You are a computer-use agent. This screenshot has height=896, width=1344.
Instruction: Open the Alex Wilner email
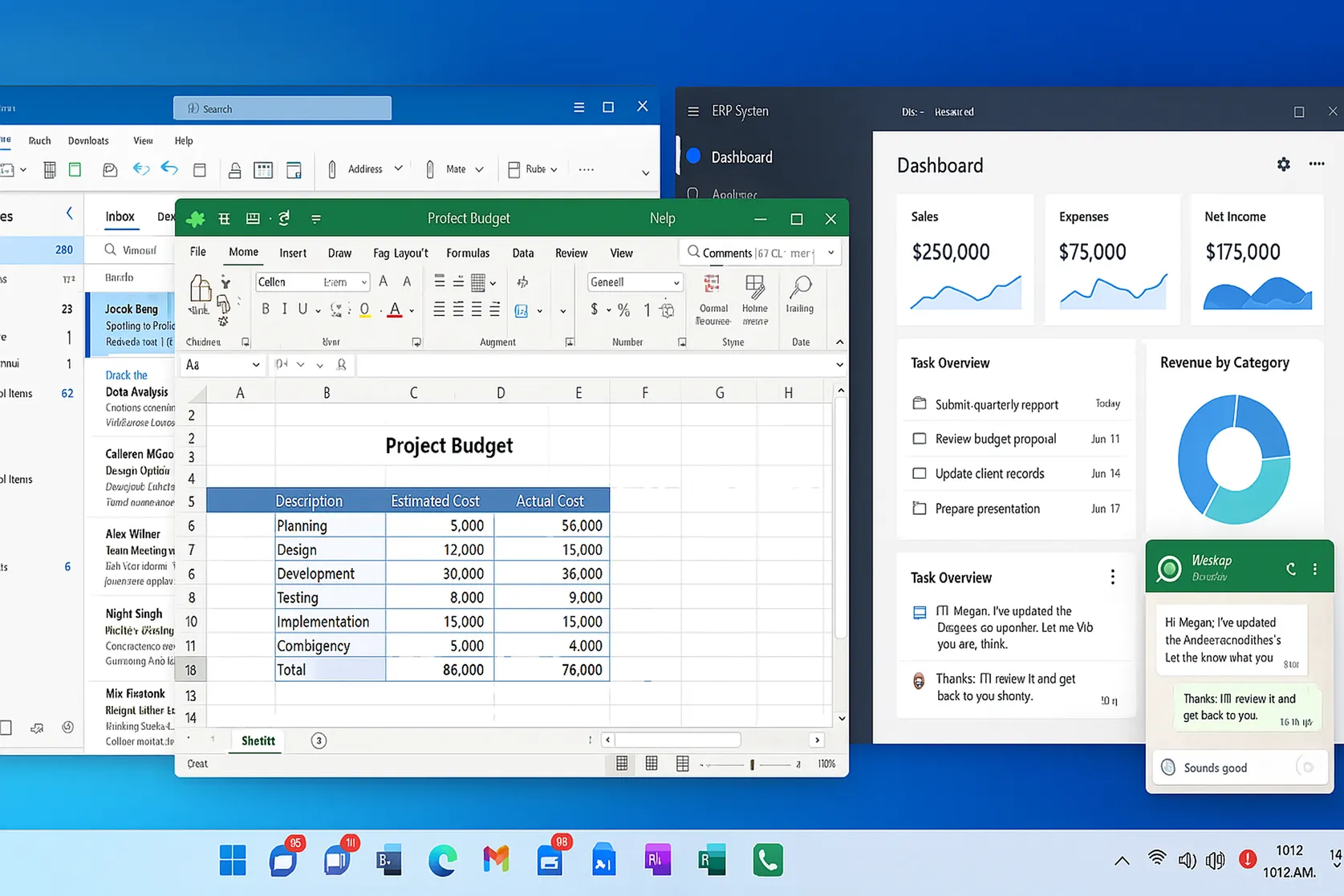pyautogui.click(x=131, y=557)
